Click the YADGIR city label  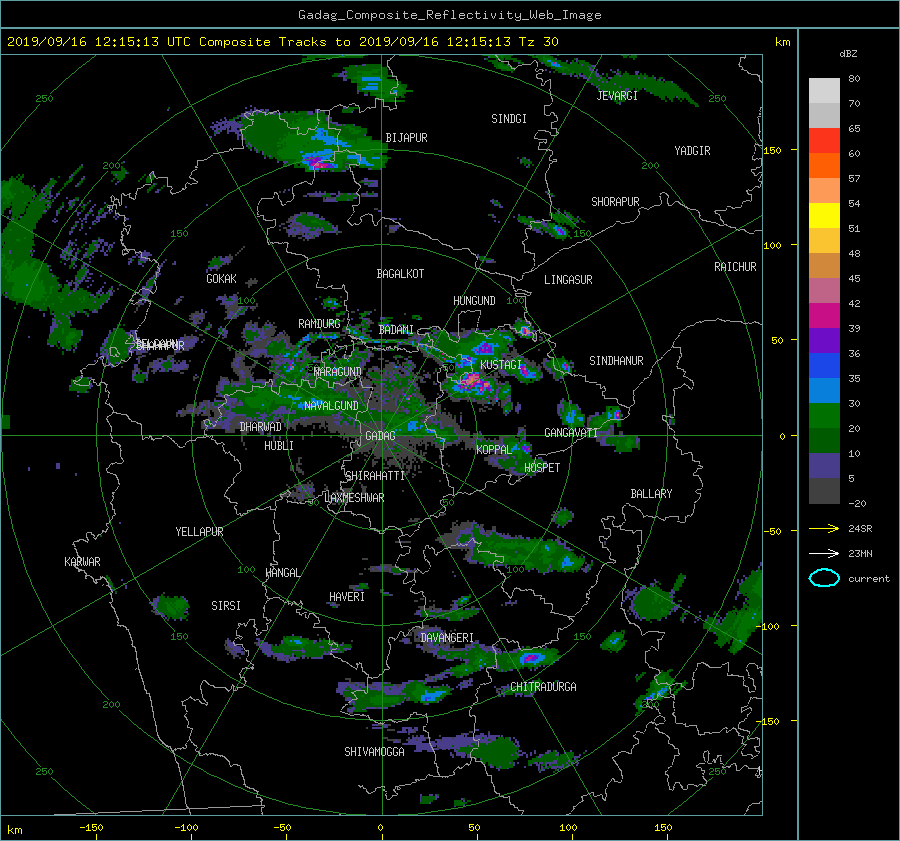coord(692,151)
